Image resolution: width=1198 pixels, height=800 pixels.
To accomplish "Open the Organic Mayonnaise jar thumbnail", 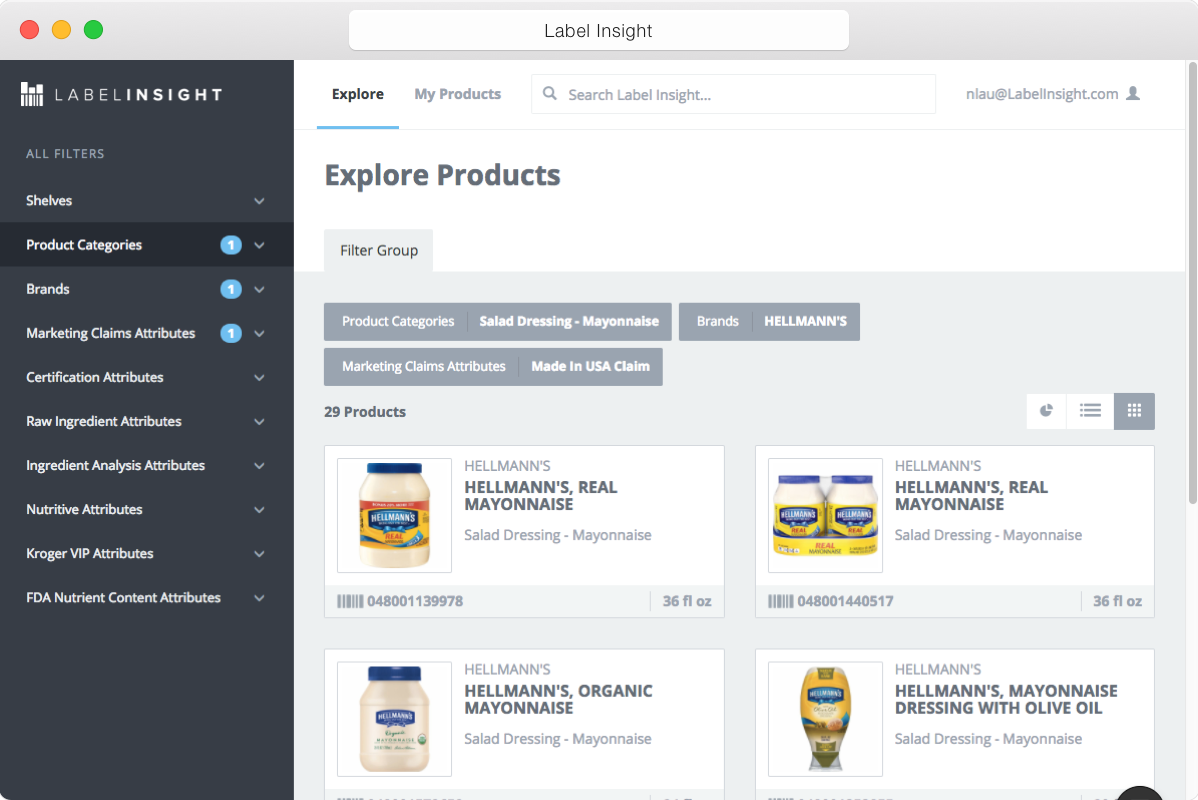I will point(394,719).
